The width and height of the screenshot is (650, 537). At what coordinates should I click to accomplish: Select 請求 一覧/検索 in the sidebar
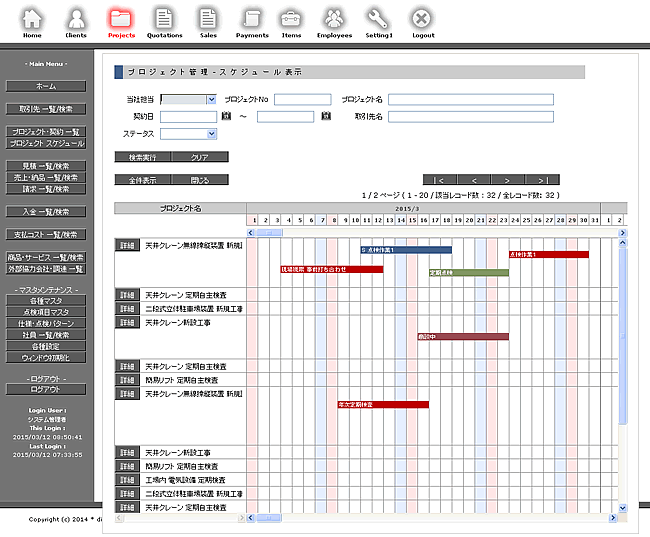[x=46, y=189]
